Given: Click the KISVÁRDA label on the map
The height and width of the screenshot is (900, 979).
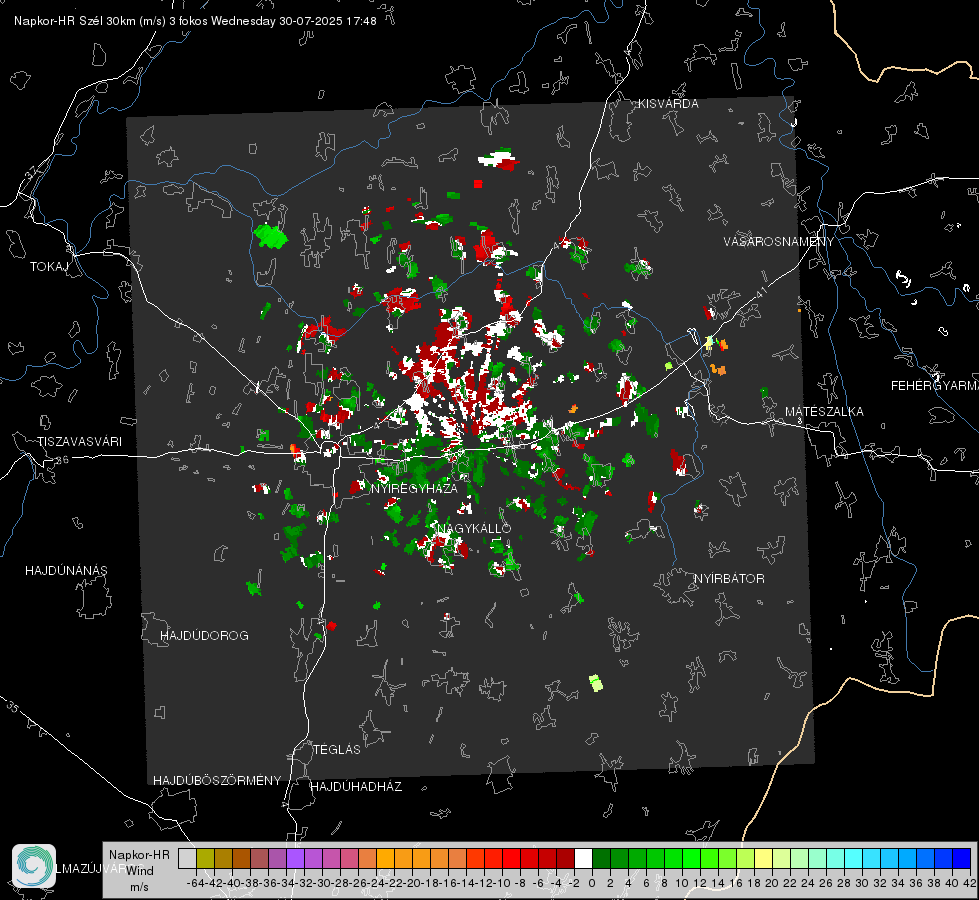Looking at the screenshot, I should [x=668, y=104].
